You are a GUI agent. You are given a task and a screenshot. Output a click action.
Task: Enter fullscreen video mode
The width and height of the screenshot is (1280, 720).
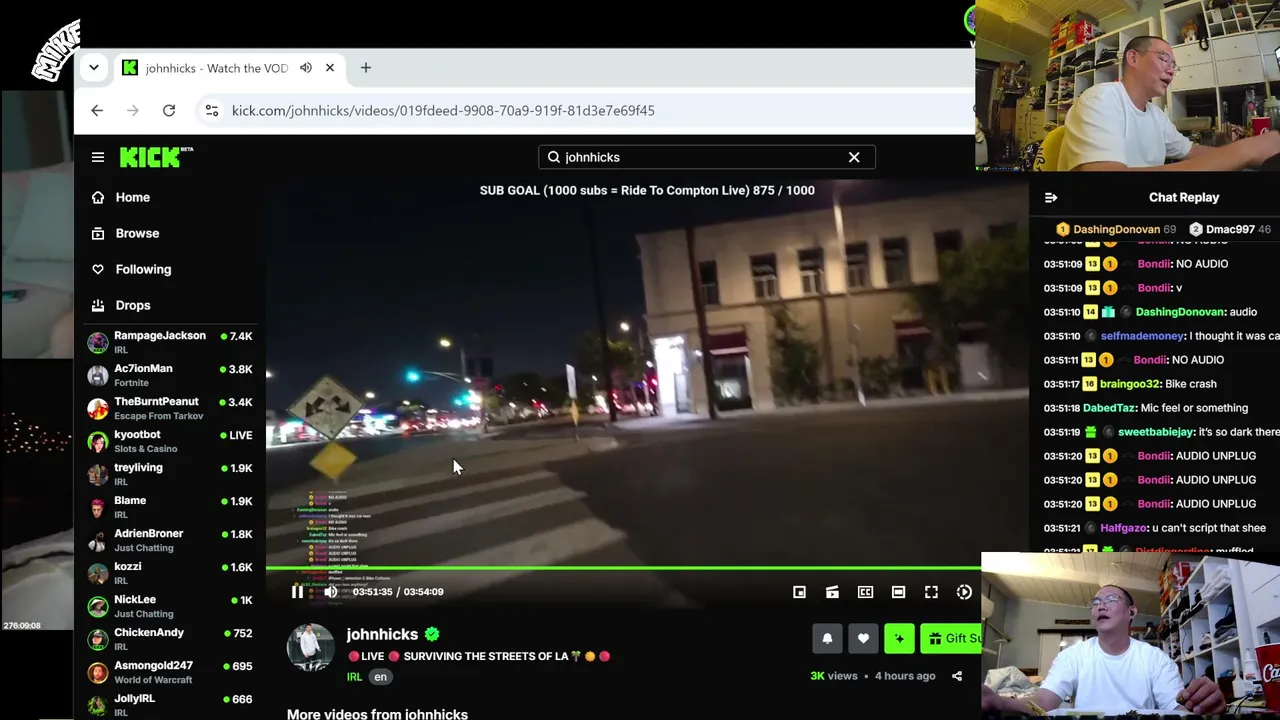pyautogui.click(x=931, y=592)
